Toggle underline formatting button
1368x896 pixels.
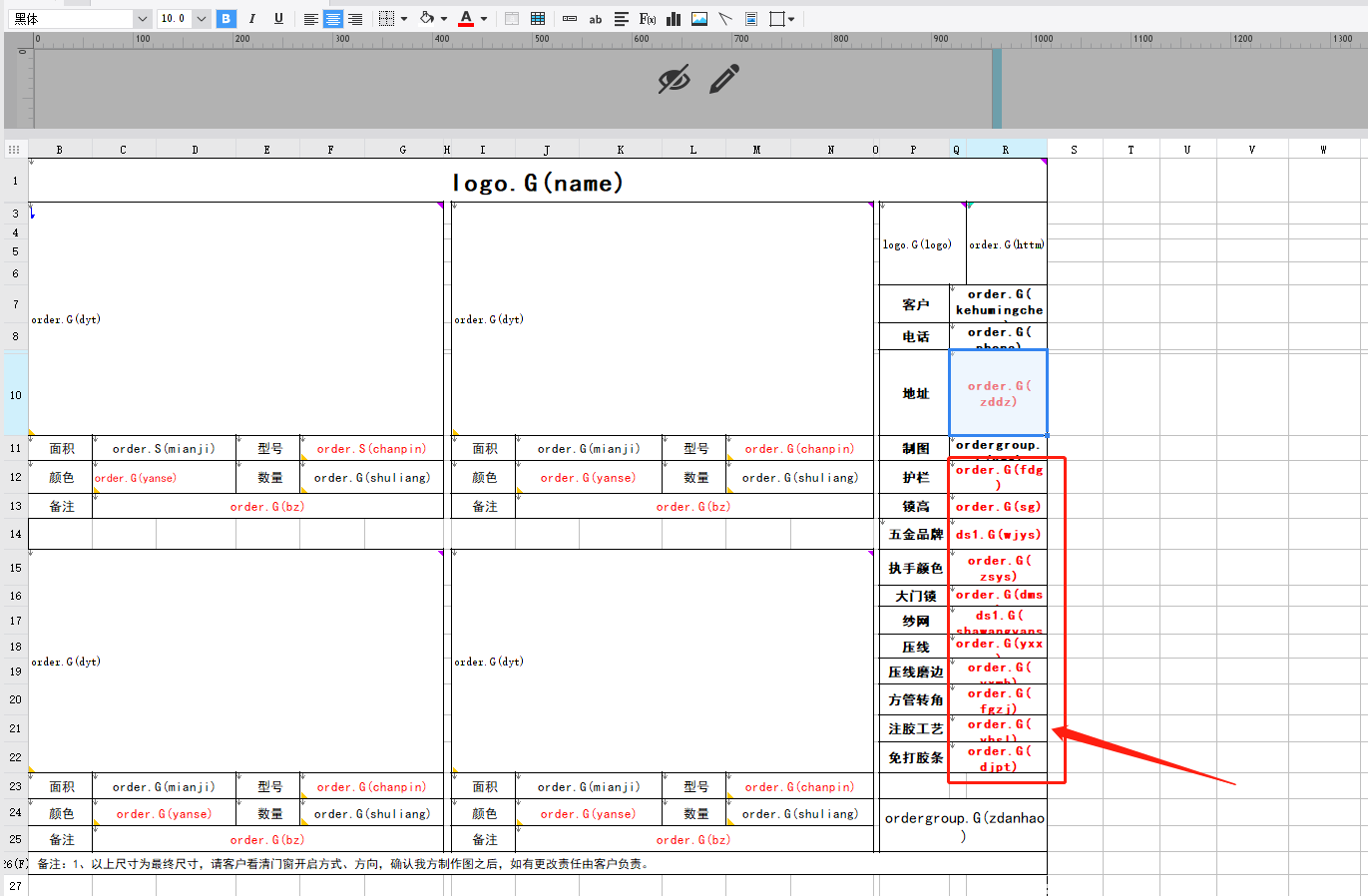[278, 19]
